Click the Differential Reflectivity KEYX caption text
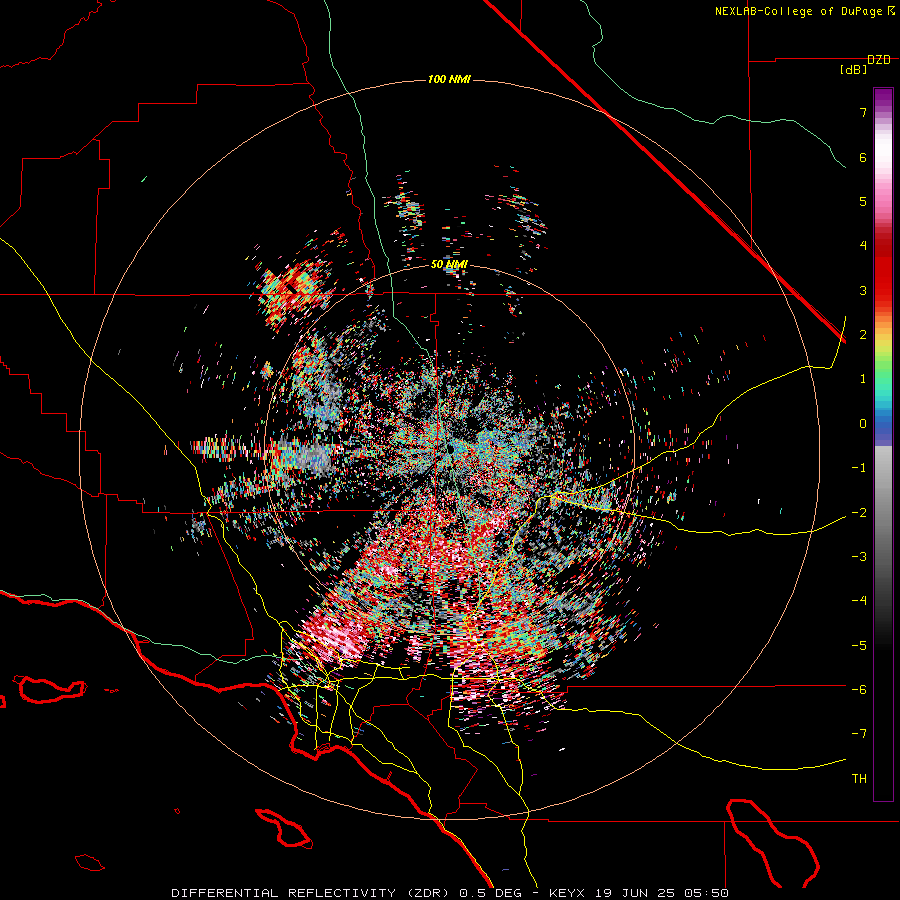Screen dimensions: 900x900 [x=450, y=893]
